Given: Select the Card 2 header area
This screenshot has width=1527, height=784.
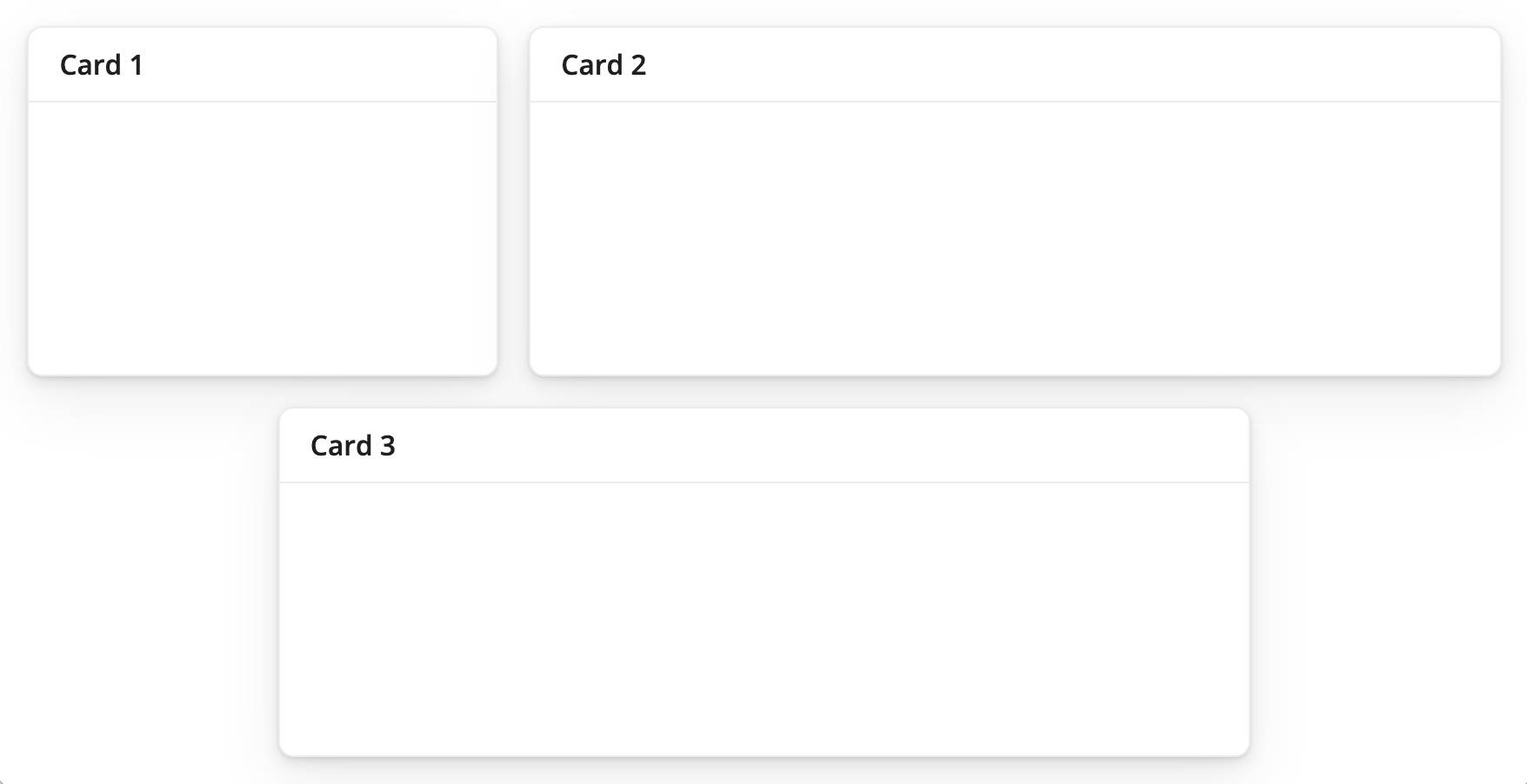Looking at the screenshot, I should tap(1017, 63).
